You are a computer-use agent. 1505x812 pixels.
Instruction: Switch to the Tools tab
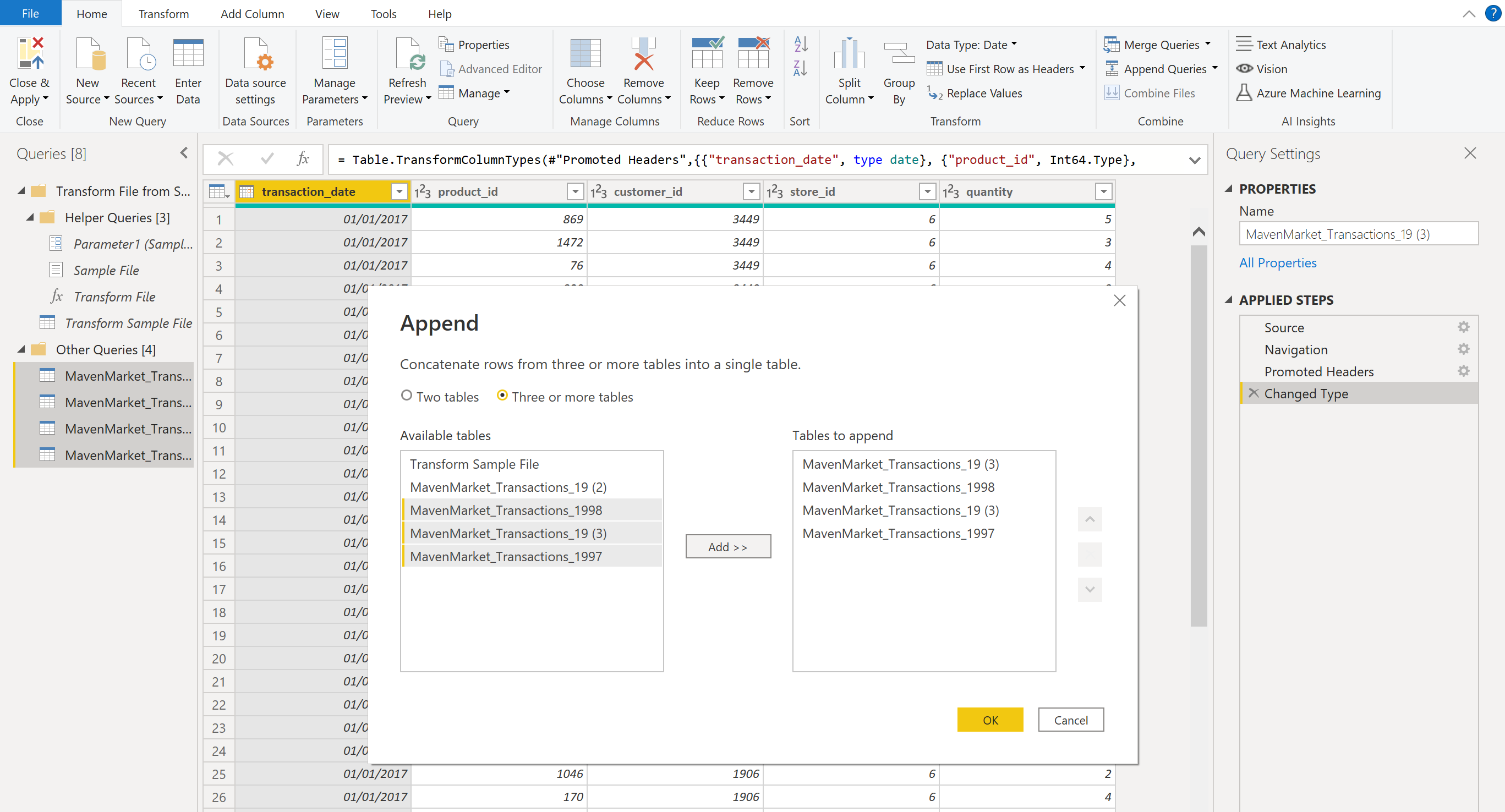click(x=383, y=13)
